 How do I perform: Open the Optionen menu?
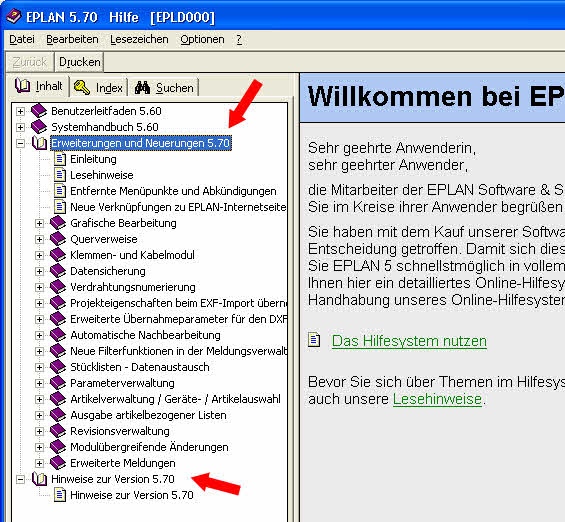point(202,39)
